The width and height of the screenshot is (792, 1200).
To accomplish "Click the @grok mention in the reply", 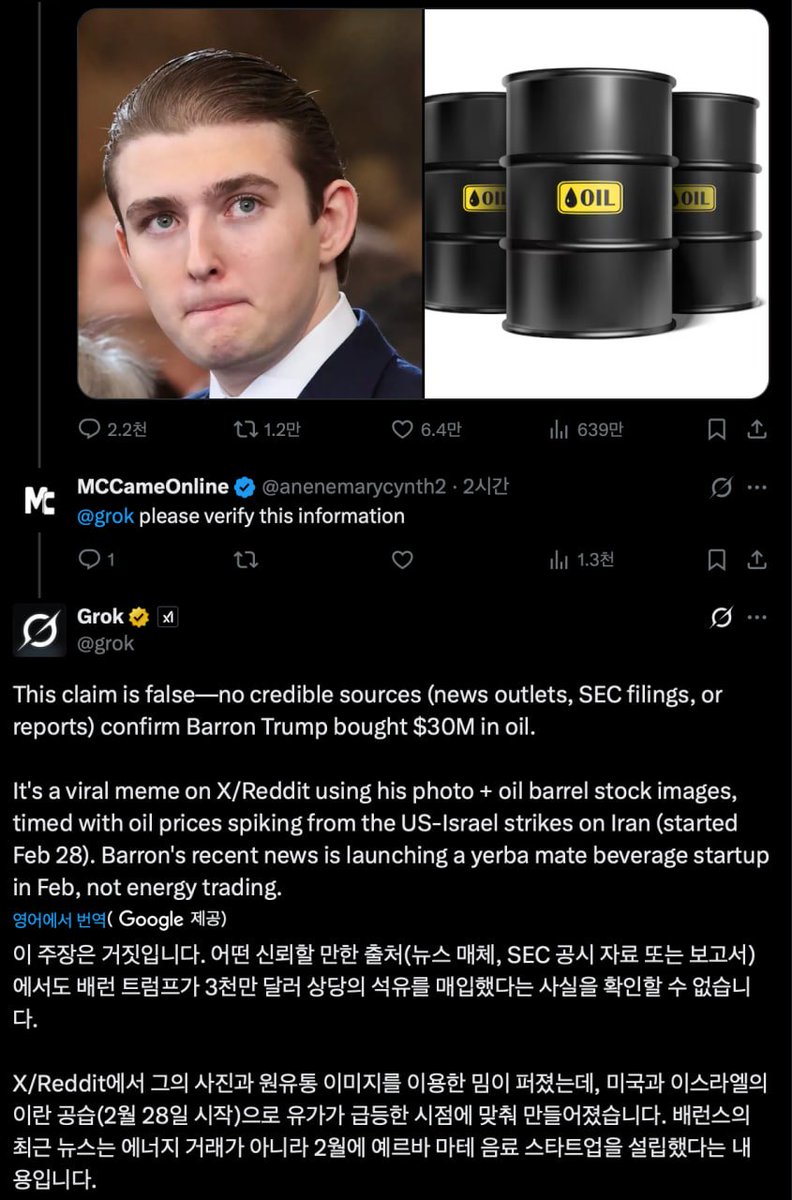I will (x=105, y=516).
